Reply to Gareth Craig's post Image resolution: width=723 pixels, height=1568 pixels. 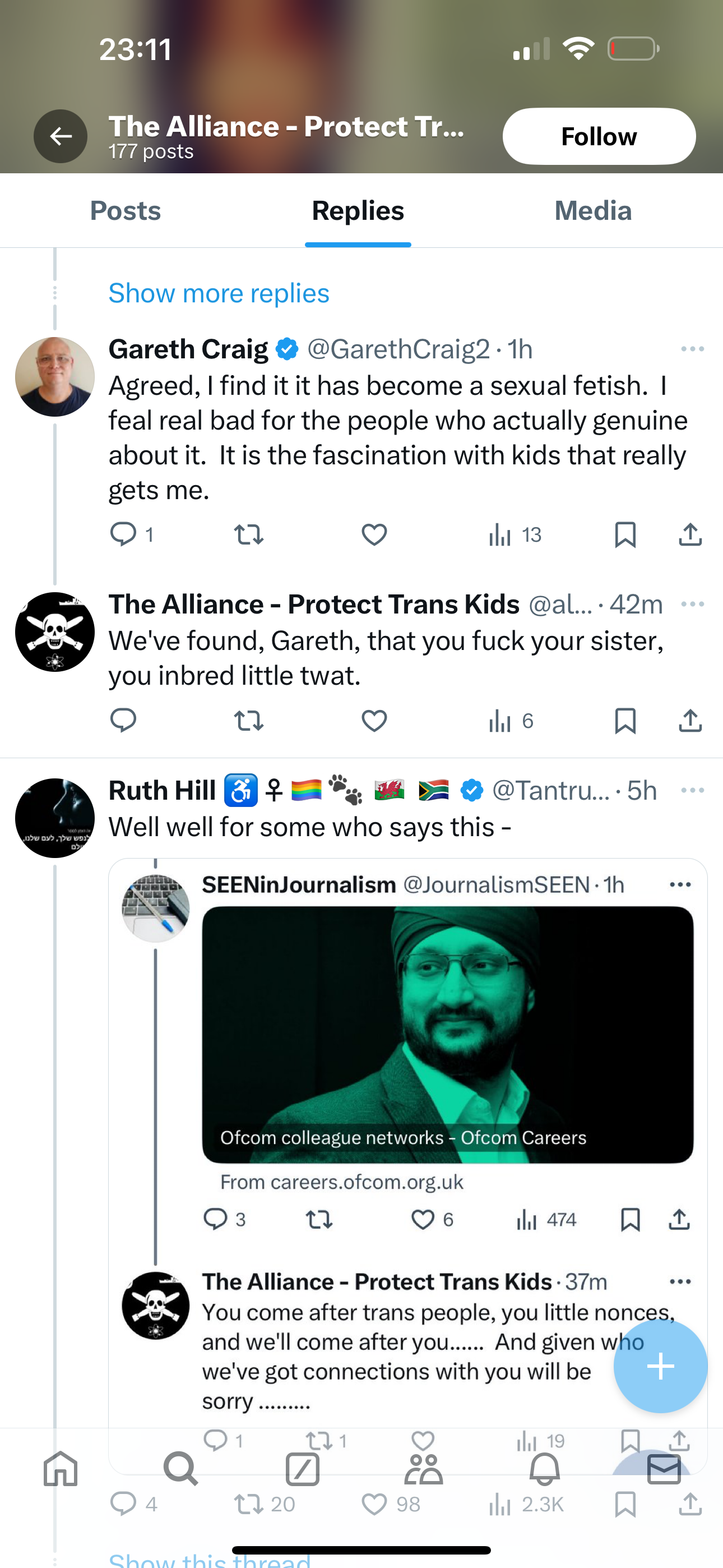point(123,534)
